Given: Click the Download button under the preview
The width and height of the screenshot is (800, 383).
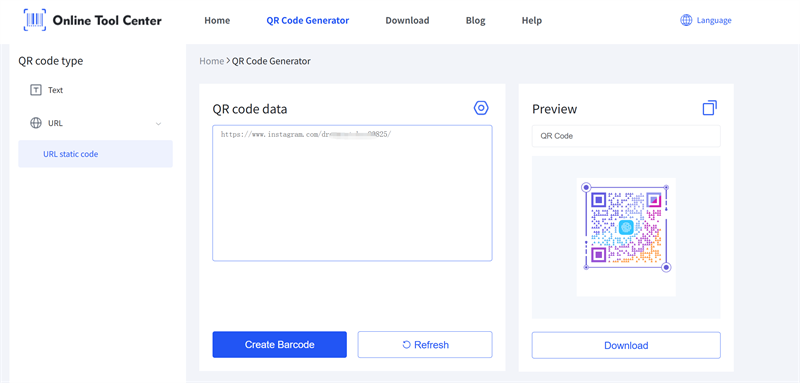Looking at the screenshot, I should (626, 345).
